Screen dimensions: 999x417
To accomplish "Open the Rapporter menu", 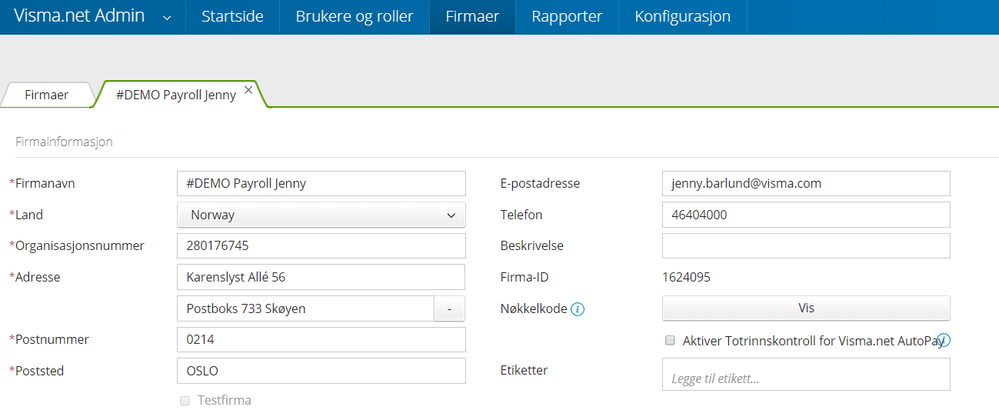I will (x=567, y=17).
